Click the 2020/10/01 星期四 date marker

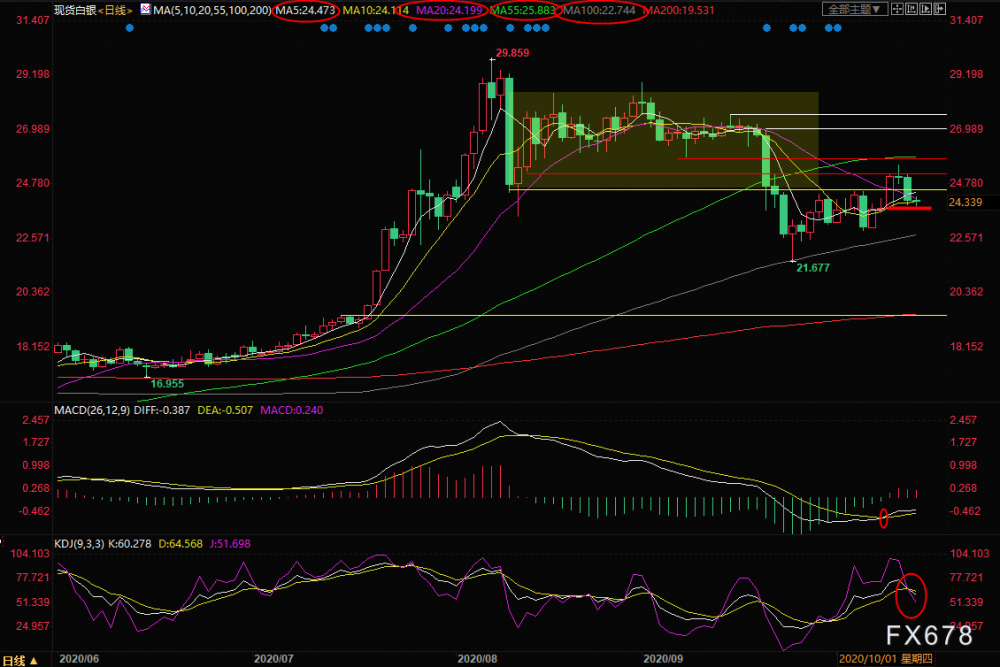point(886,659)
